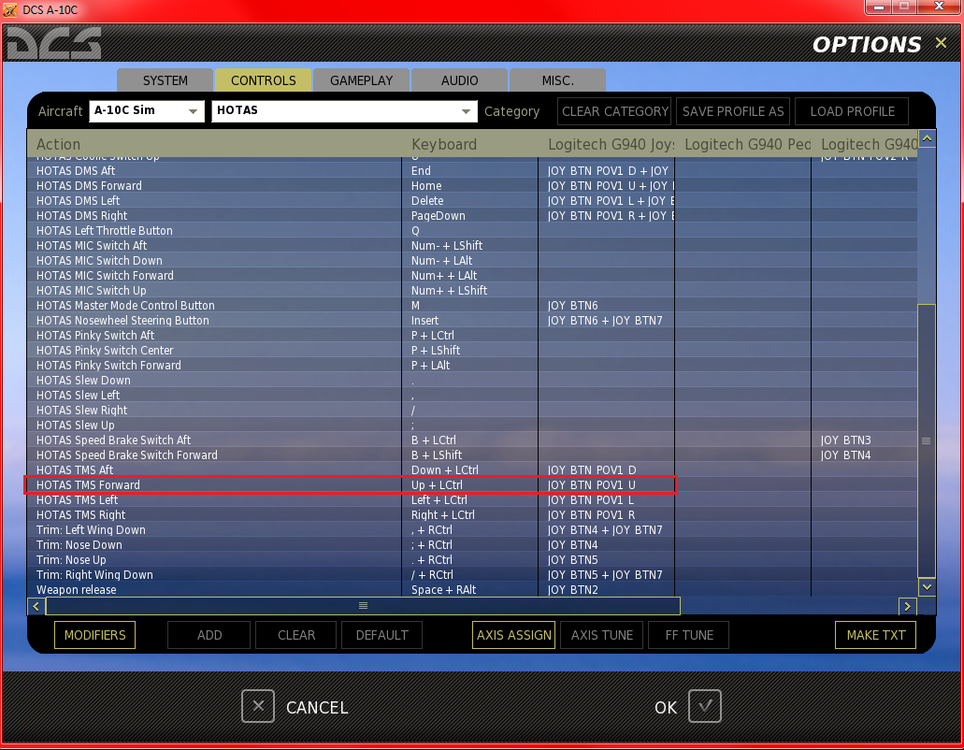
Task: Select Trim: Left Wing Down action
Action: tap(91, 530)
